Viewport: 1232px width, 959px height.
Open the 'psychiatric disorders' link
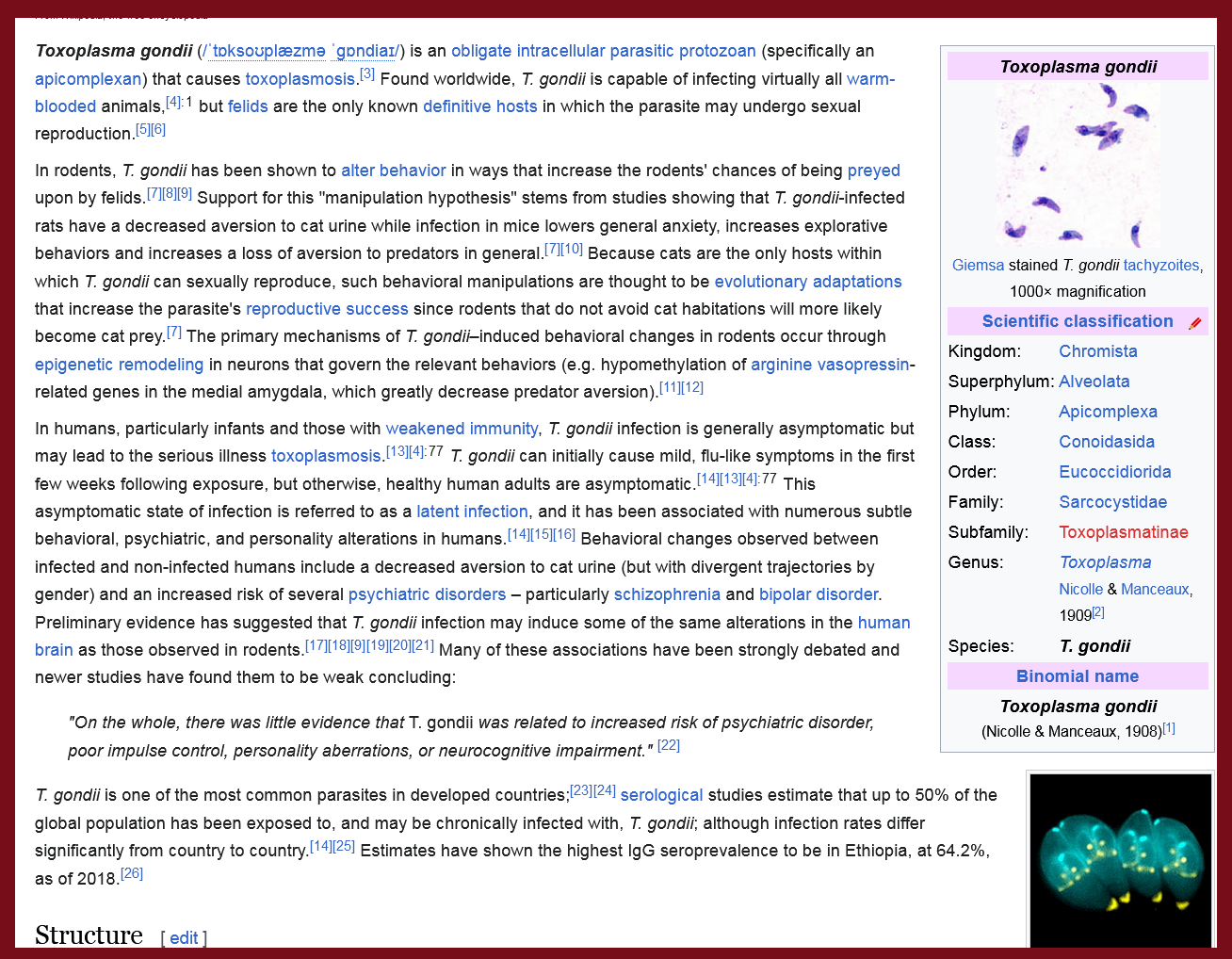(x=427, y=594)
